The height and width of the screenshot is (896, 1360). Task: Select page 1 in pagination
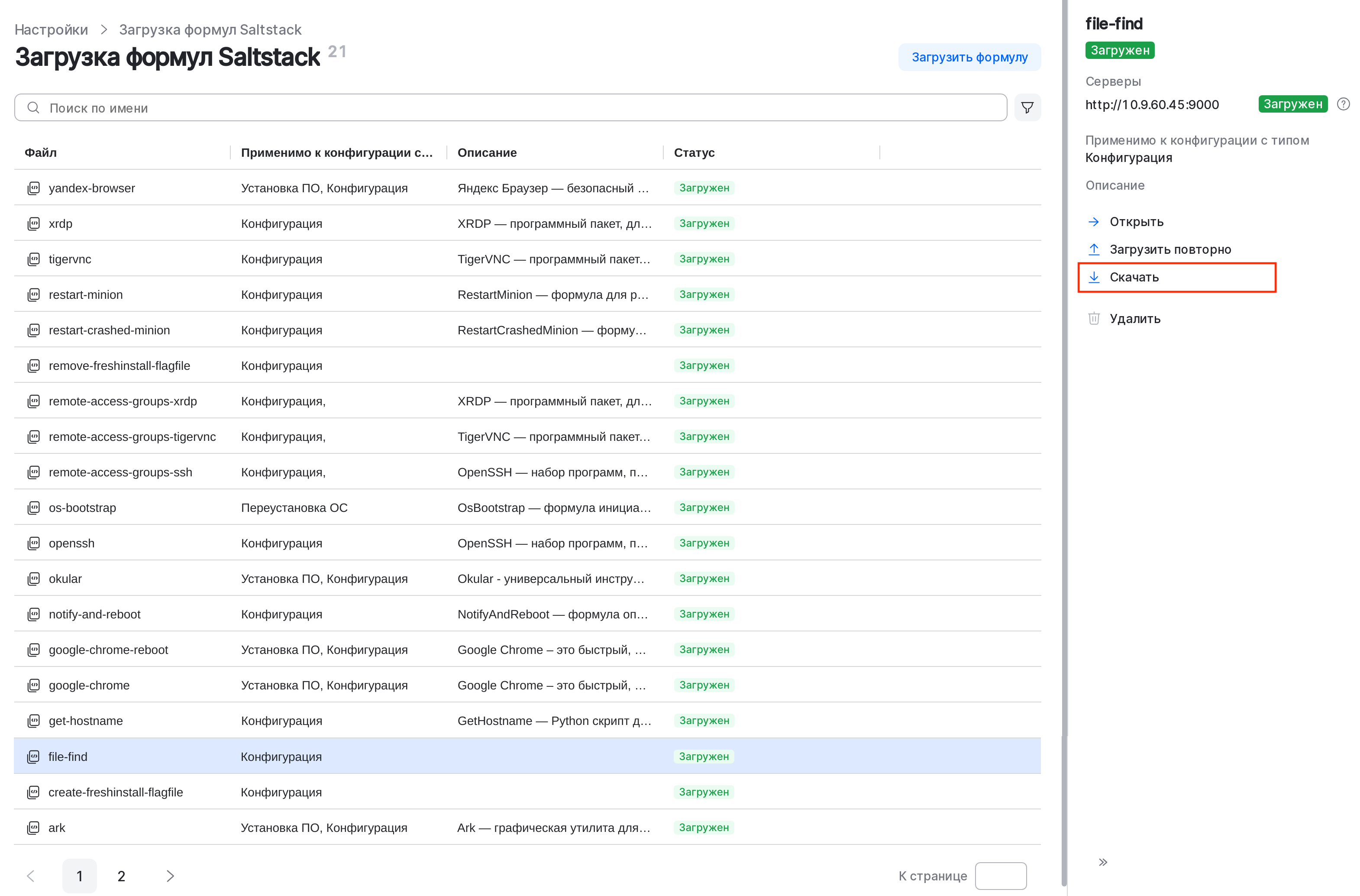point(79,875)
